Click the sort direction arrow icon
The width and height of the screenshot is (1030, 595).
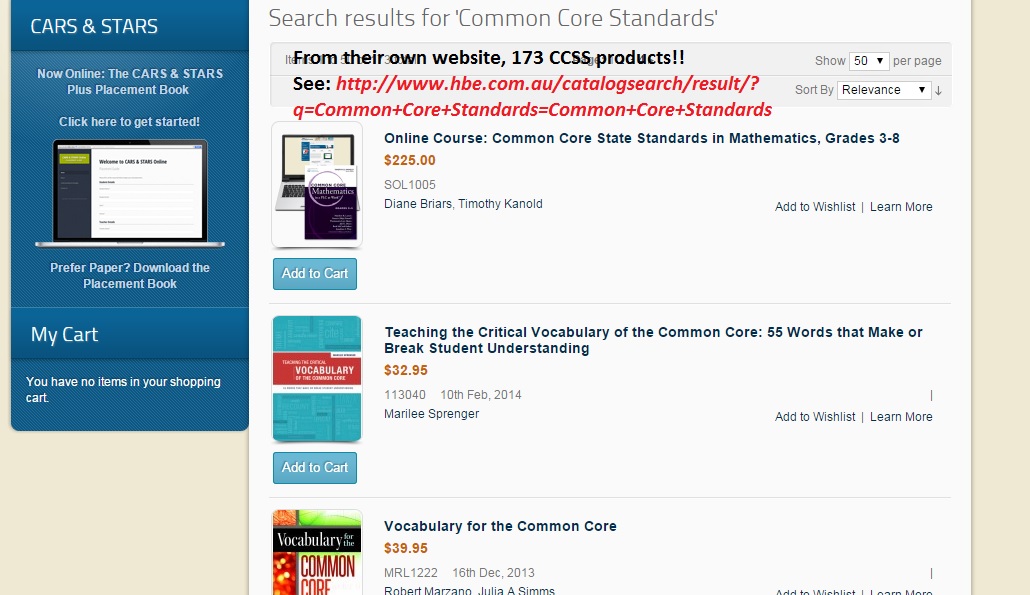938,90
